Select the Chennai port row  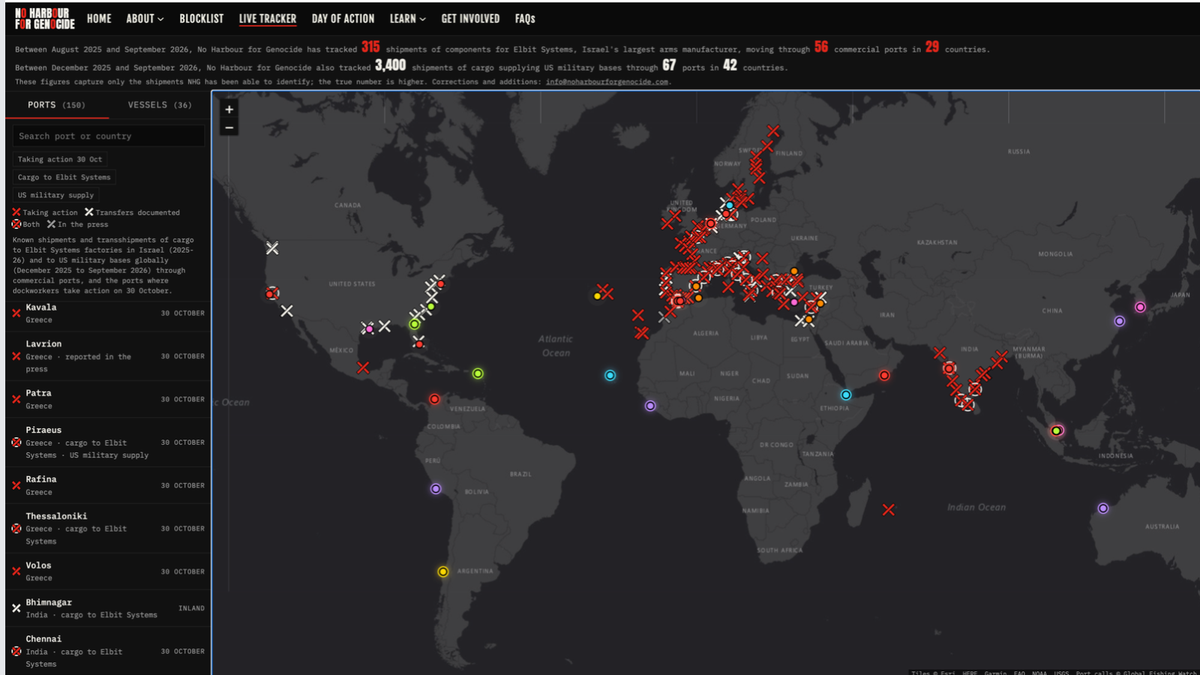click(108, 651)
